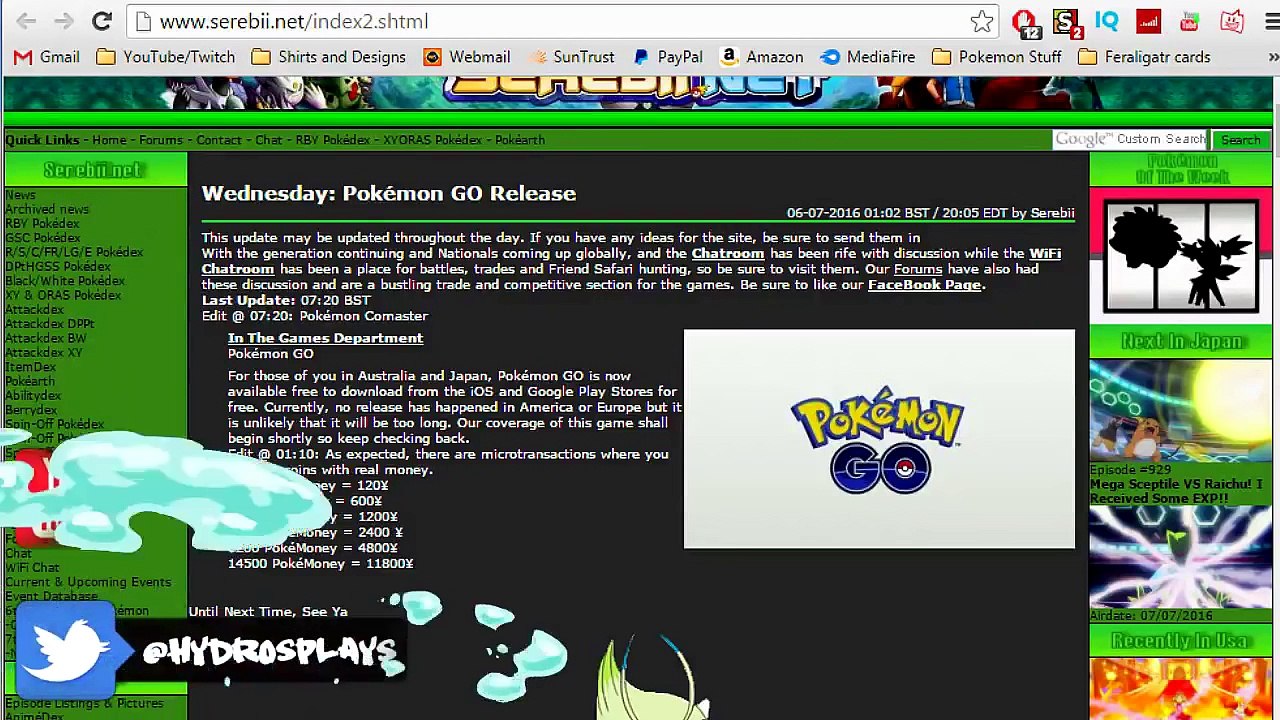Reload the Serebii page
The height and width of the screenshot is (720, 1280).
coord(101,21)
